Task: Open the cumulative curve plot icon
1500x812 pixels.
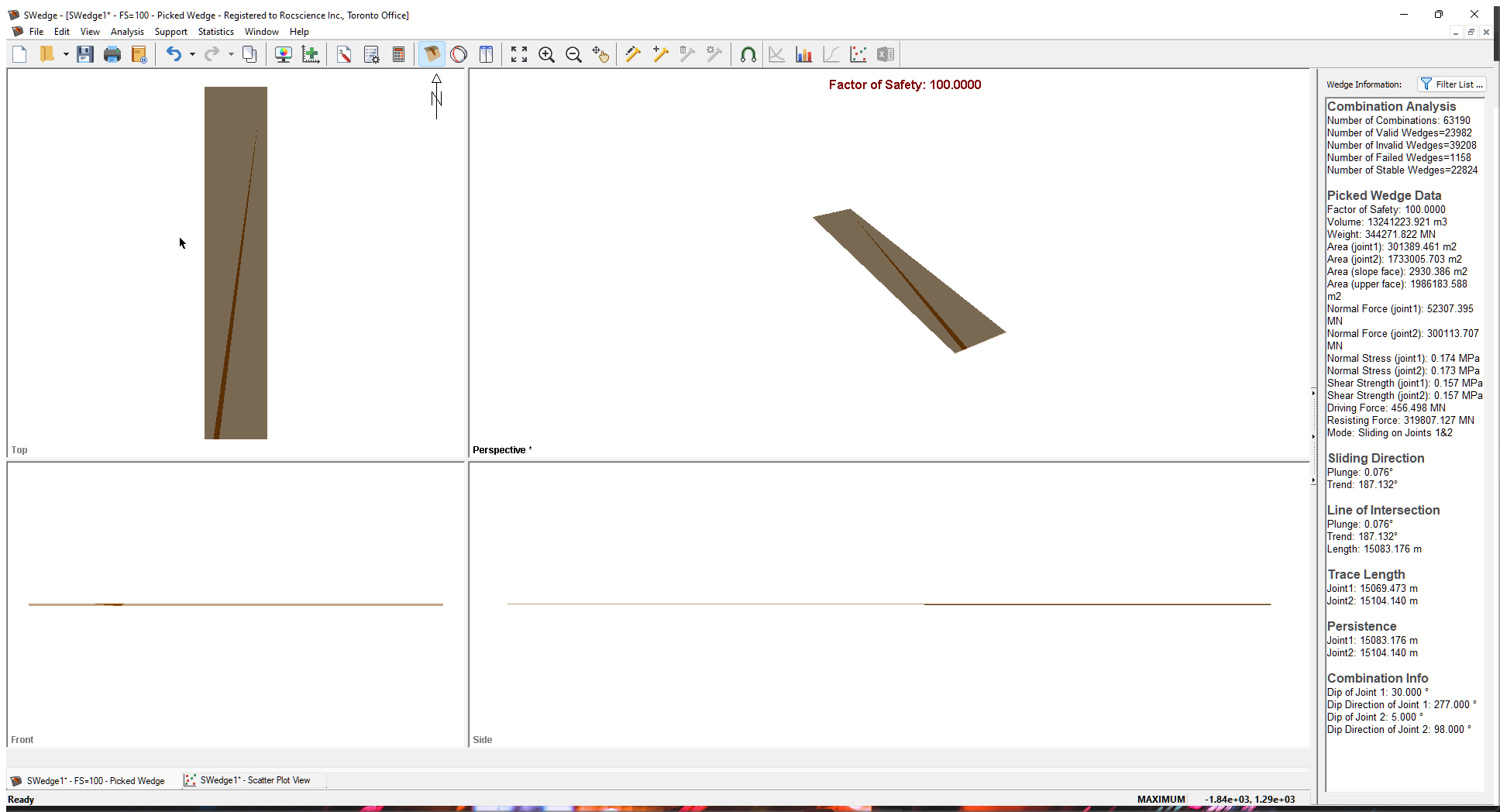Action: click(831, 54)
